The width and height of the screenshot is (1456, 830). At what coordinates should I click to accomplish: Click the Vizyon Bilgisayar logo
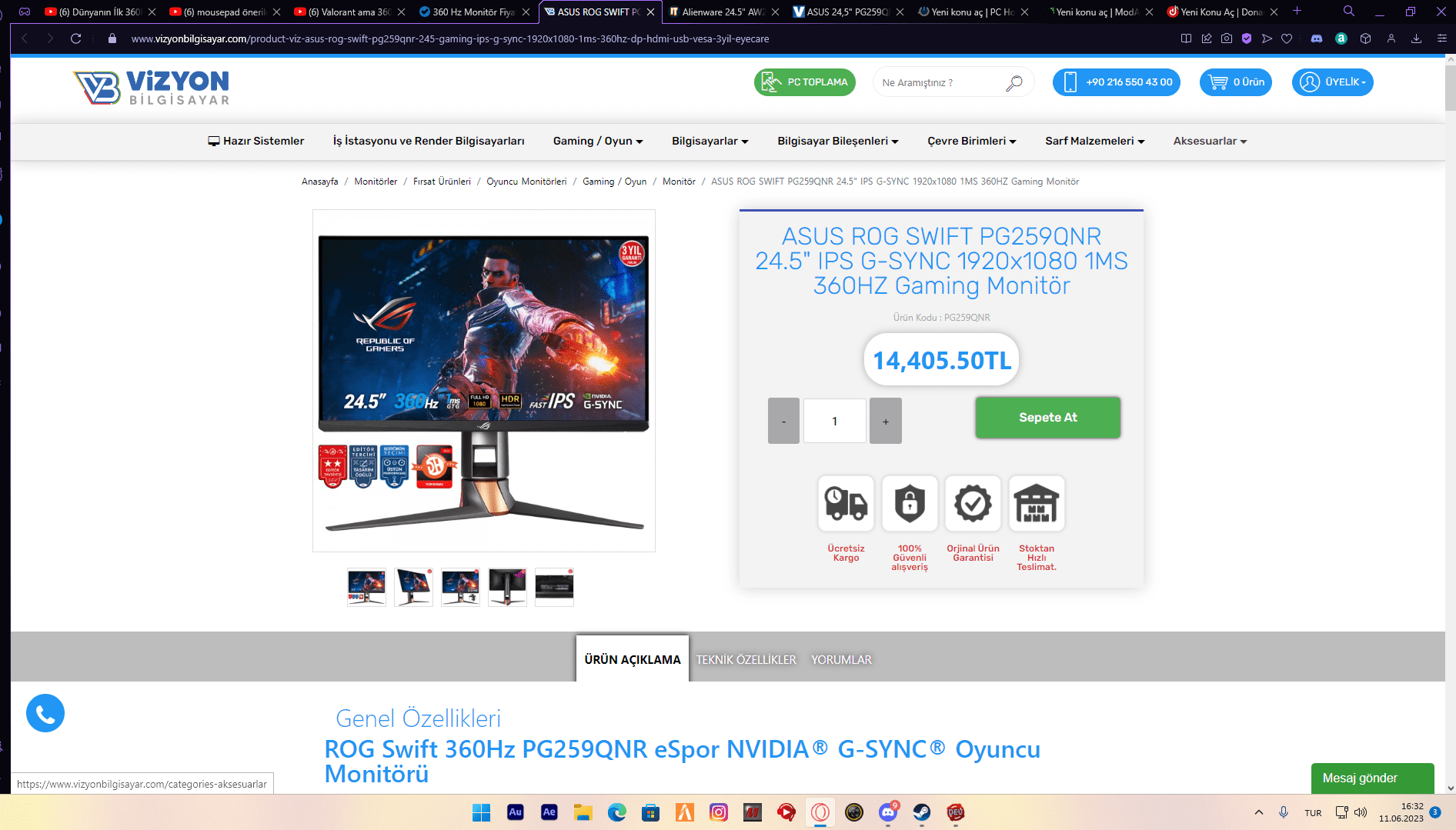click(152, 87)
